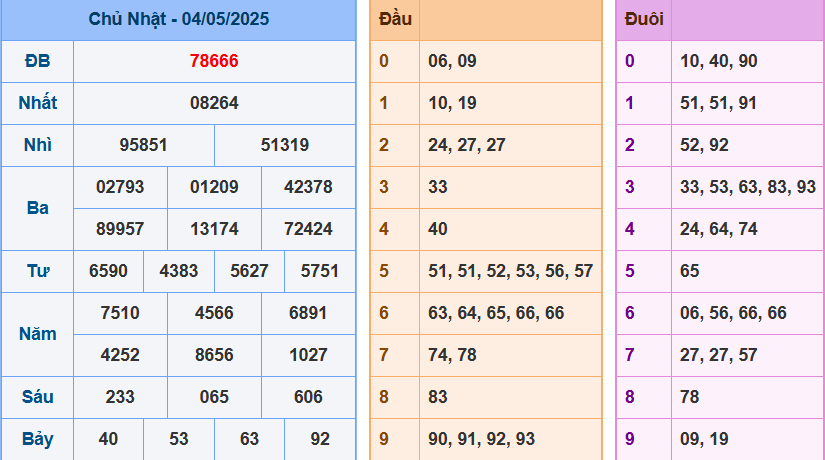Click Đuôi row 7 values 27, 27, 57

(x=719, y=355)
